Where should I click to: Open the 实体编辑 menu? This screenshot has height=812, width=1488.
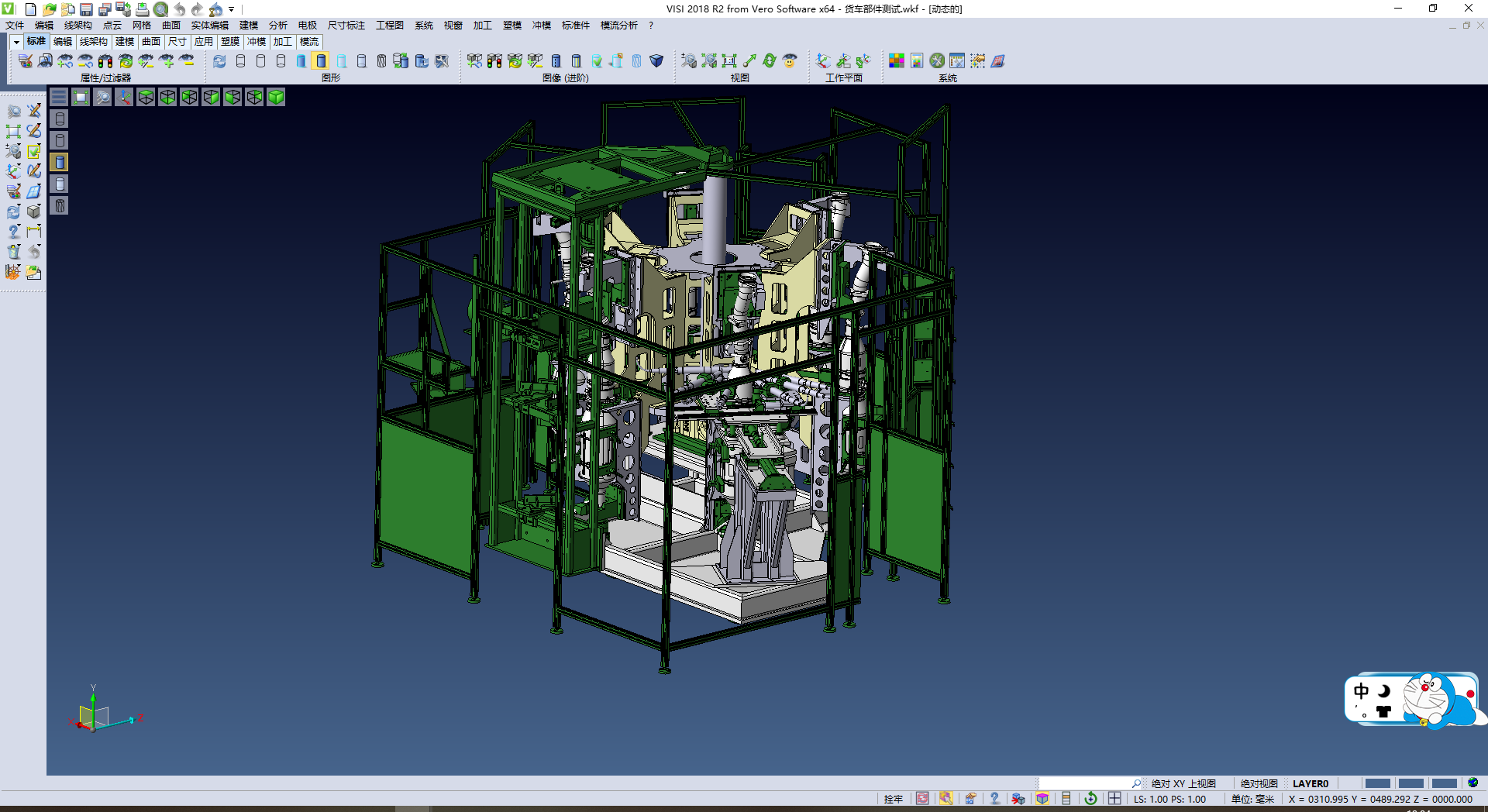[209, 26]
